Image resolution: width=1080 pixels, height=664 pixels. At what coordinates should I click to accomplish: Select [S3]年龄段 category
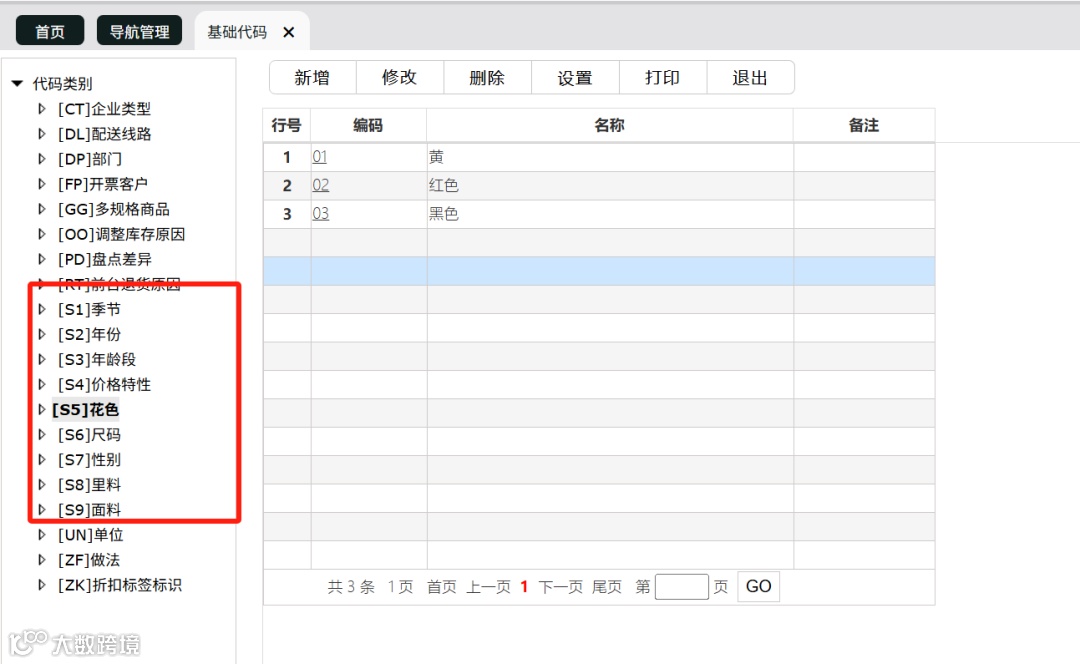[x=96, y=360]
